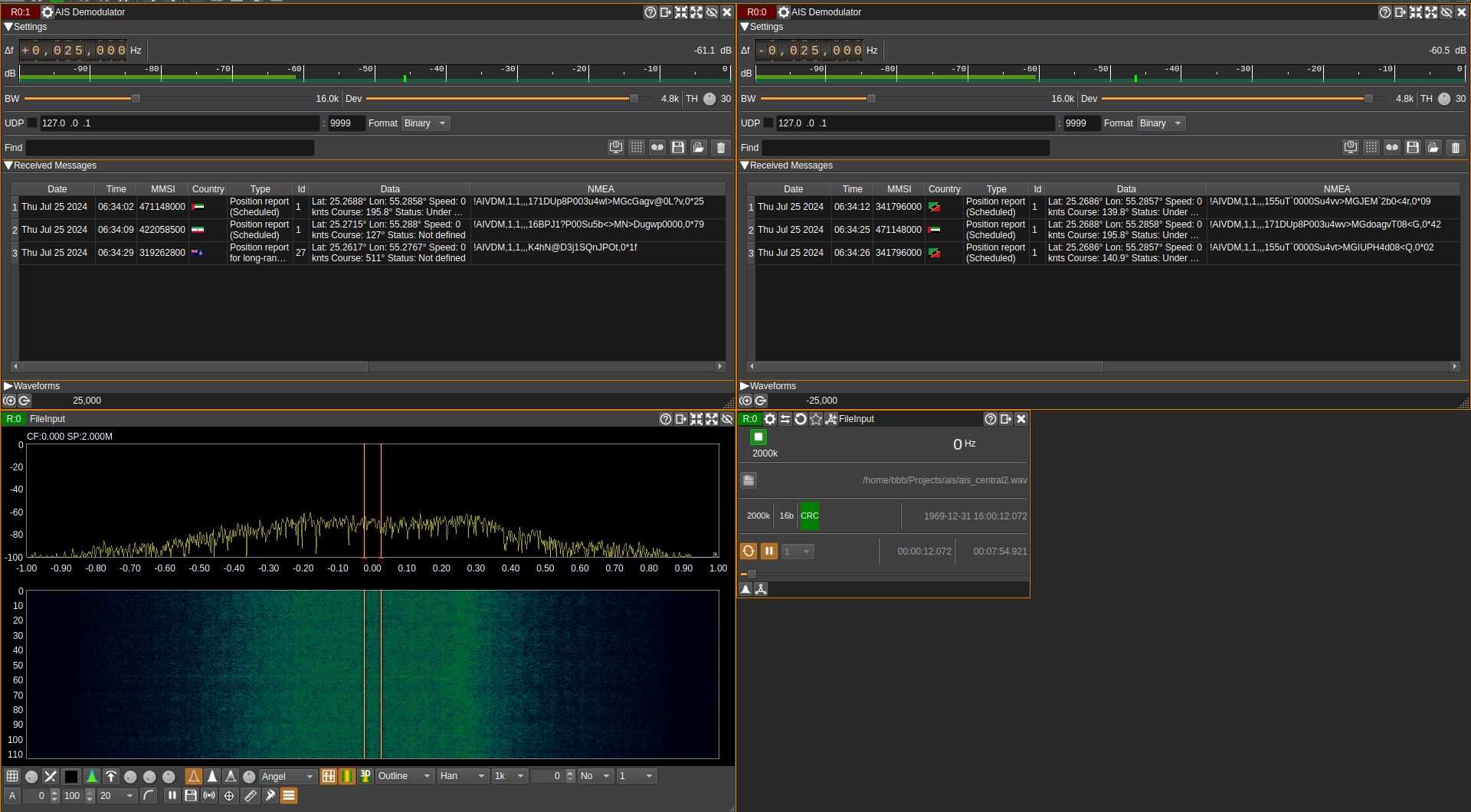
Task: Open the Angel color map dropdown
Action: tap(288, 776)
